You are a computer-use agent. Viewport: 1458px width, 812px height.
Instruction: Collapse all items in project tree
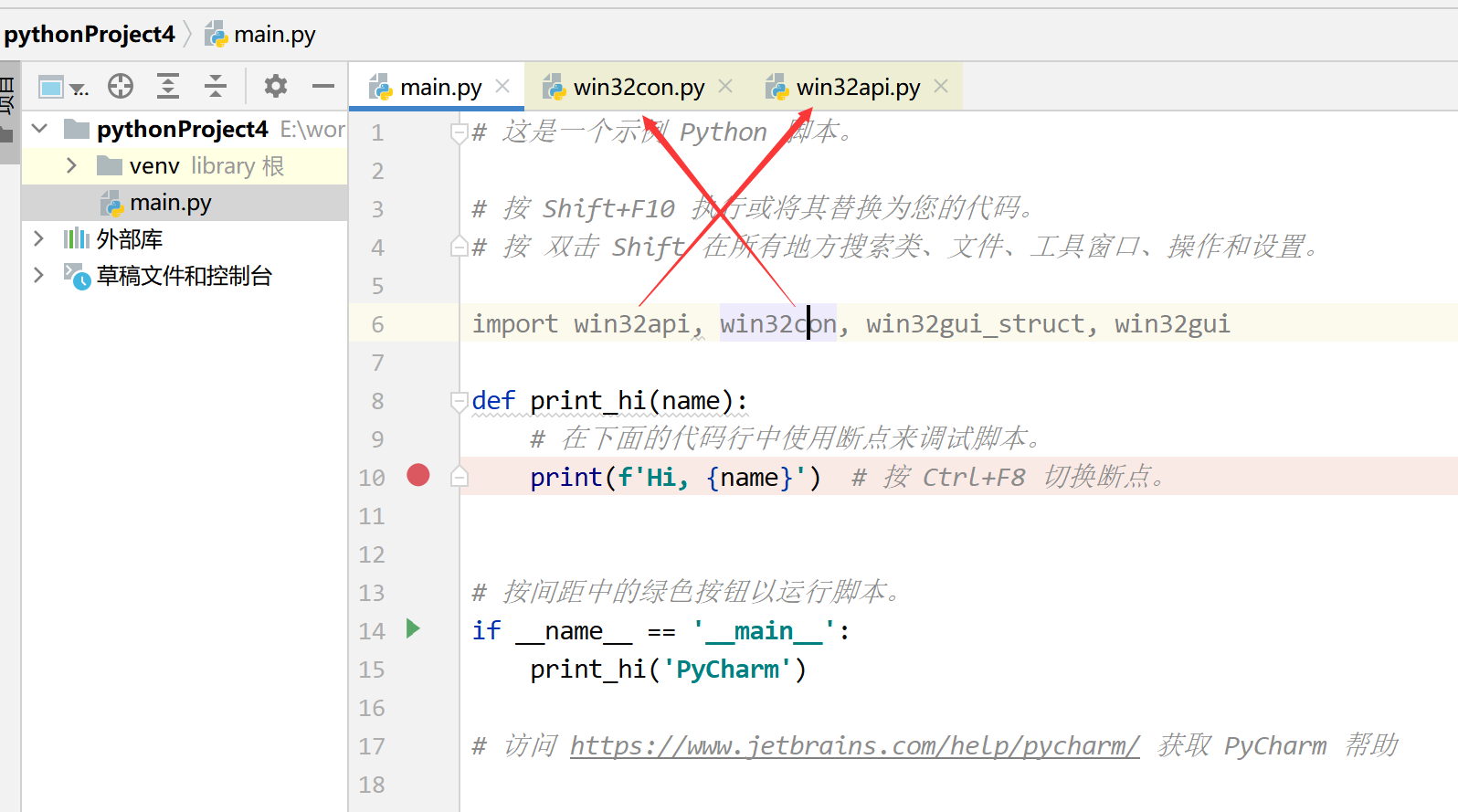click(x=216, y=87)
